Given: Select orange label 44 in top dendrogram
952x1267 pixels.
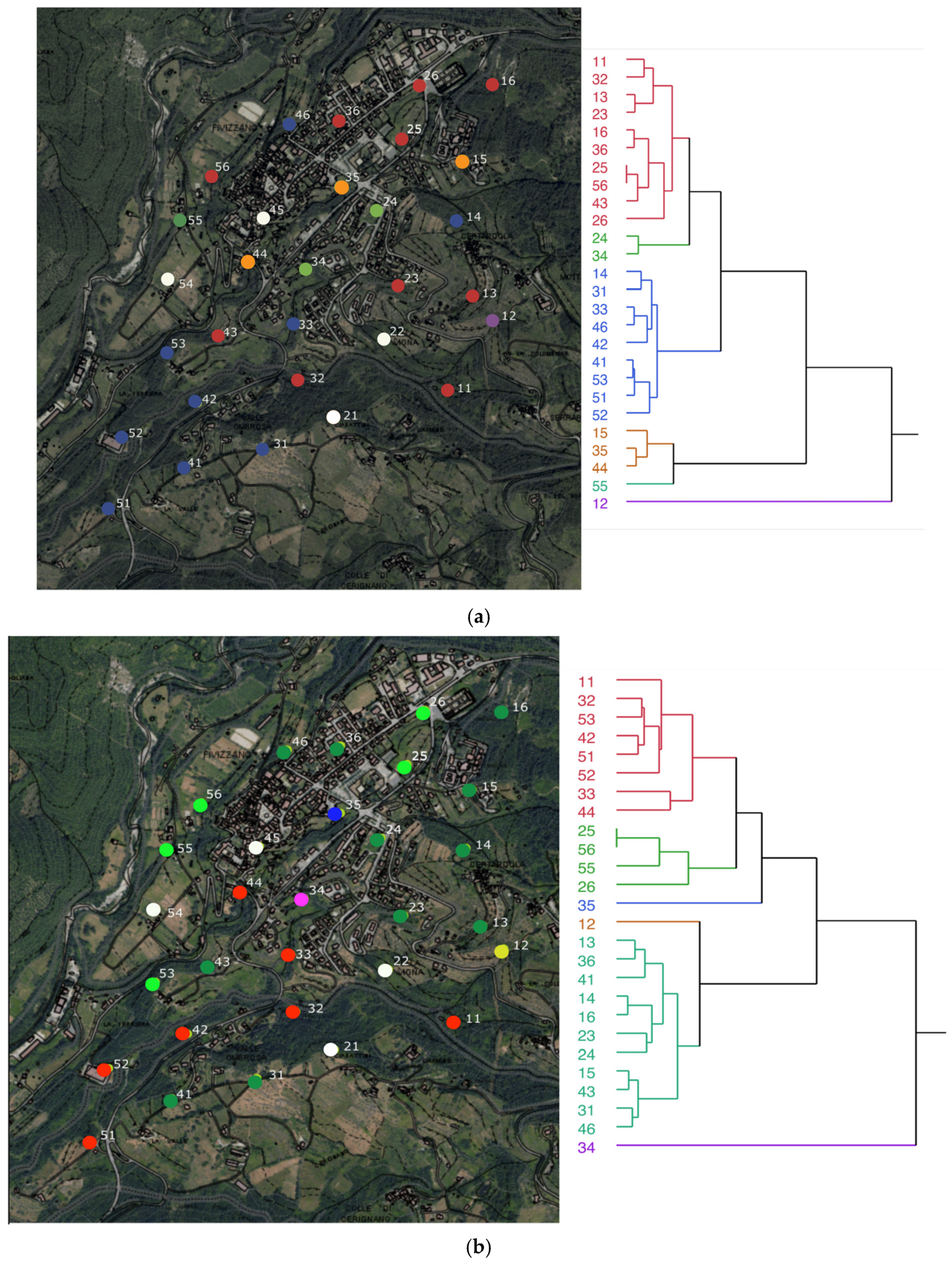Looking at the screenshot, I should pos(600,468).
